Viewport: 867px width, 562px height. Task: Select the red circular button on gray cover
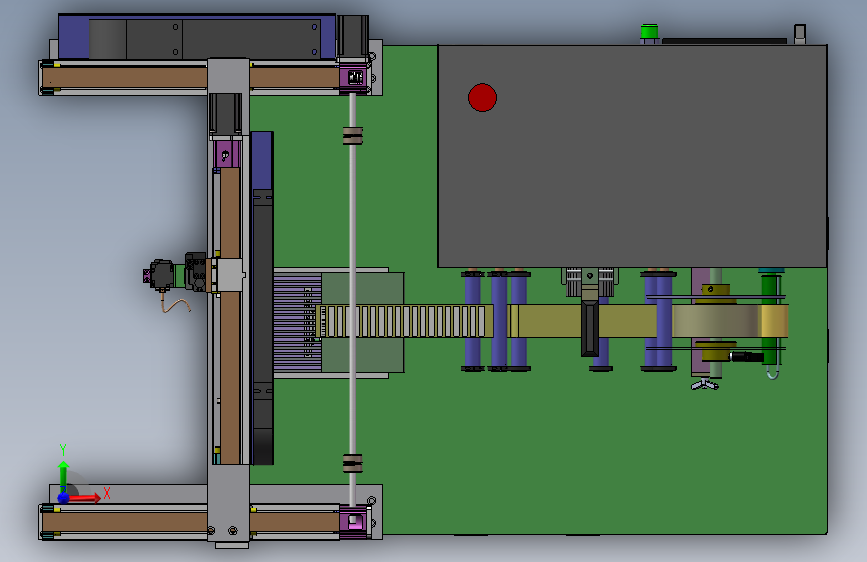[x=482, y=98]
